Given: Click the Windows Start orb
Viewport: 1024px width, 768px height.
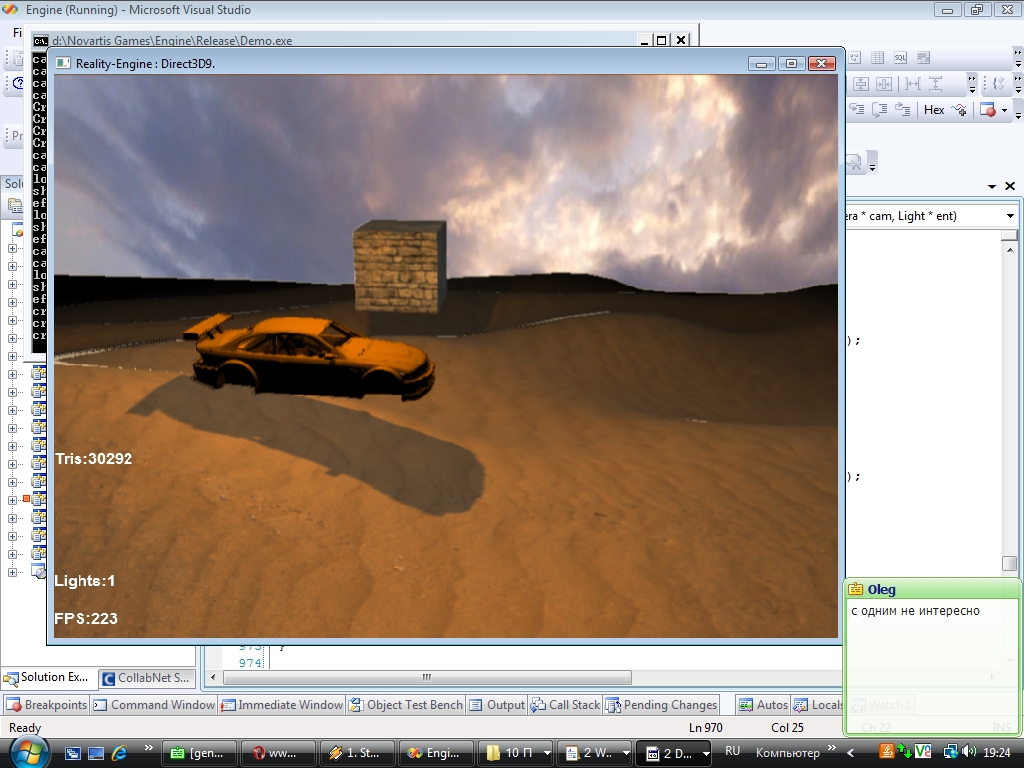Looking at the screenshot, I should tap(26, 752).
